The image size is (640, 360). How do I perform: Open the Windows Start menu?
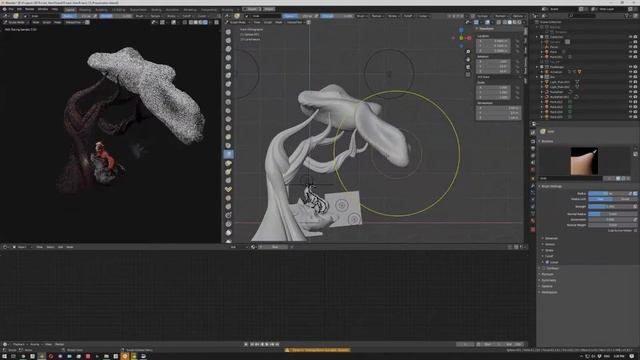(x=4, y=356)
